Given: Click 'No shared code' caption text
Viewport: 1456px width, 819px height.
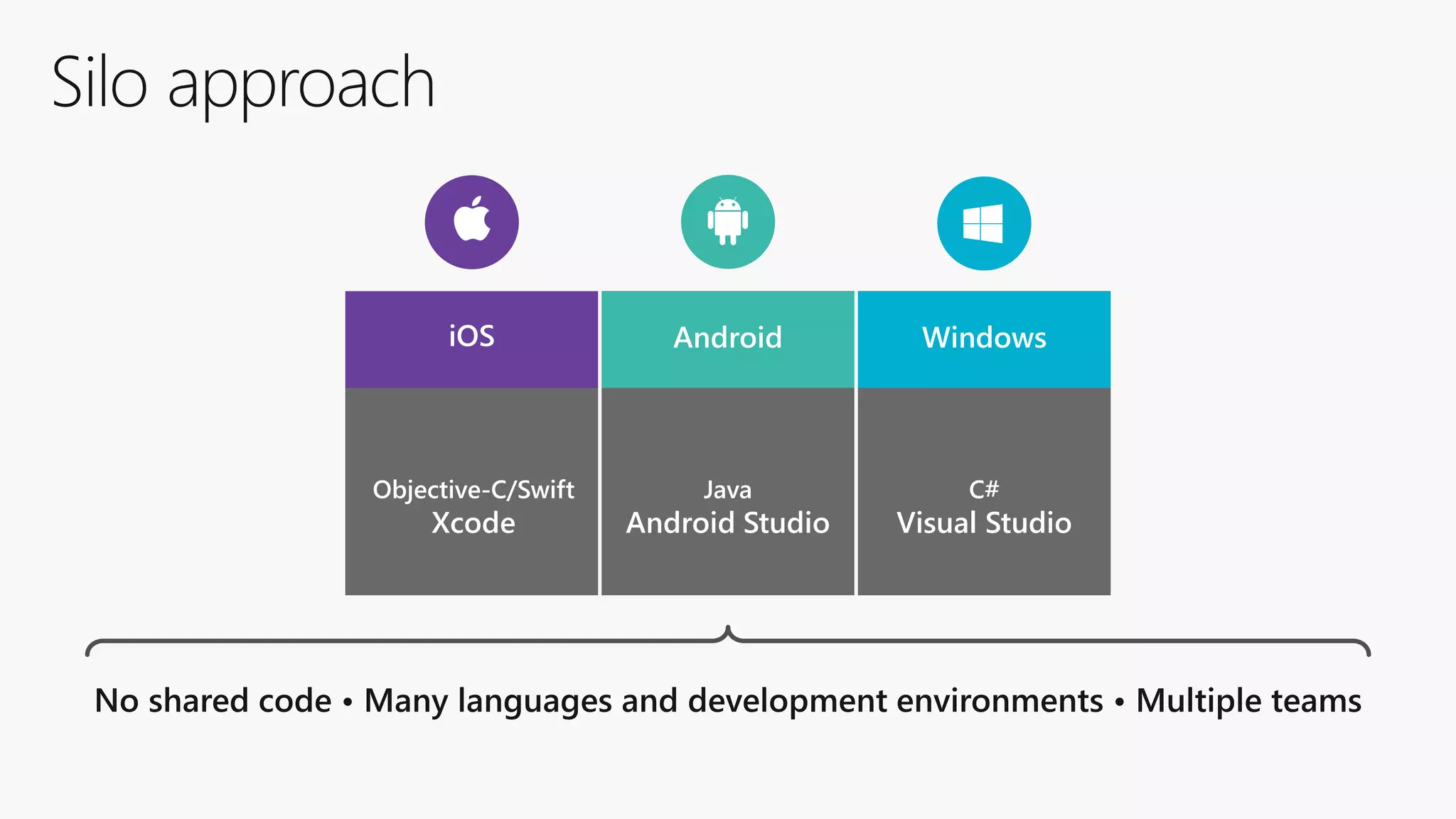Looking at the screenshot, I should click(x=213, y=701).
